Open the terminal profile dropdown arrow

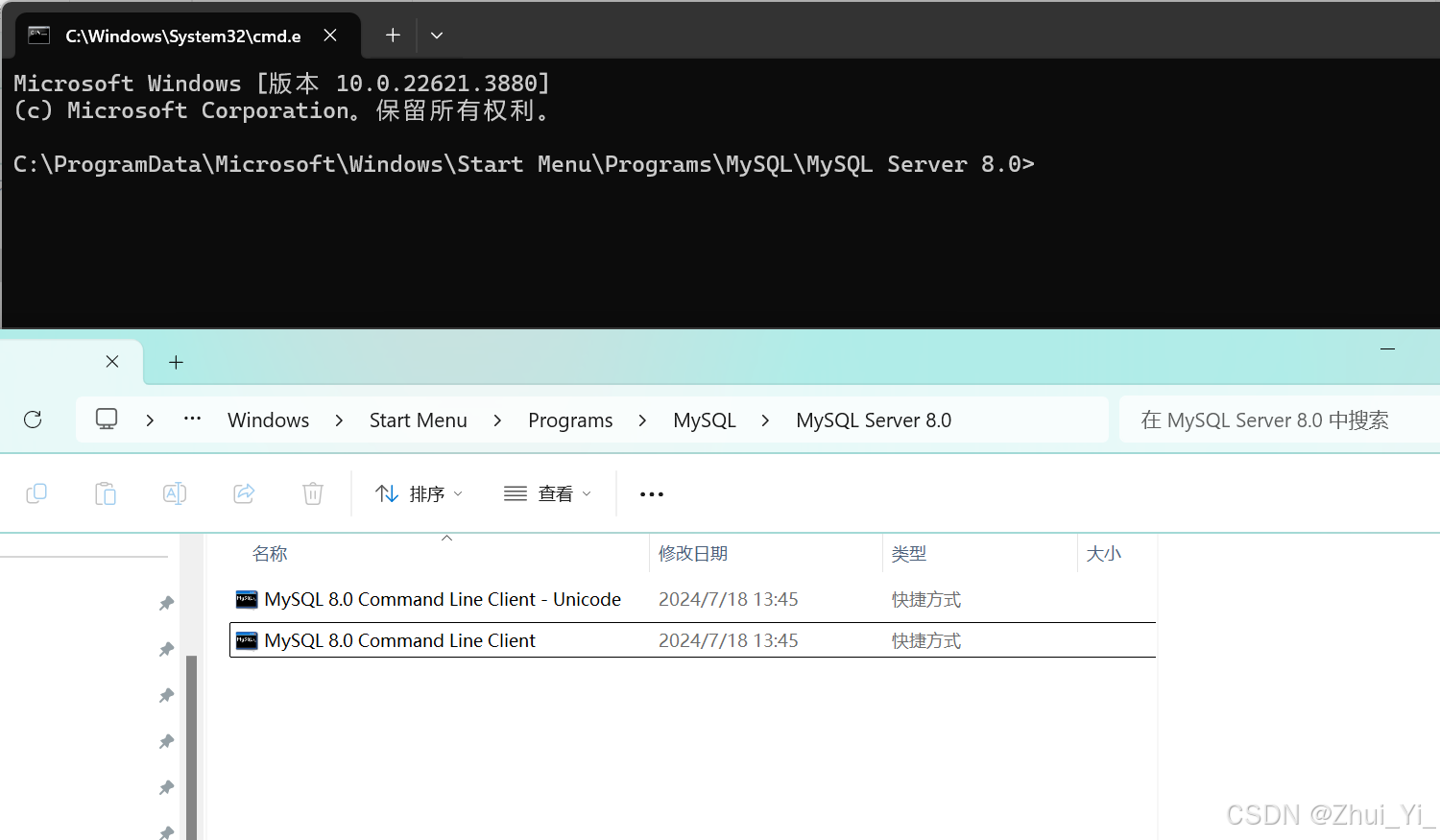(x=437, y=36)
